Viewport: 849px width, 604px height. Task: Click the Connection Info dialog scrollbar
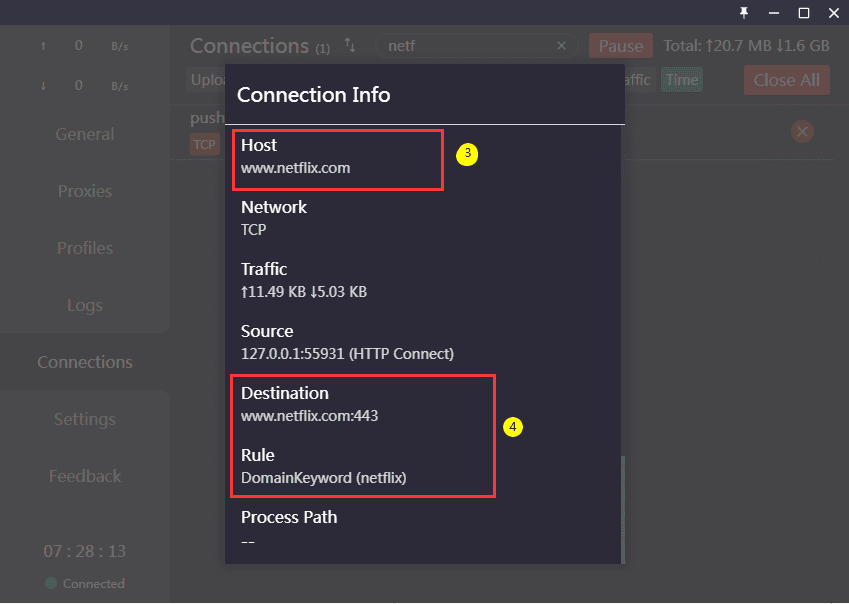tap(623, 509)
